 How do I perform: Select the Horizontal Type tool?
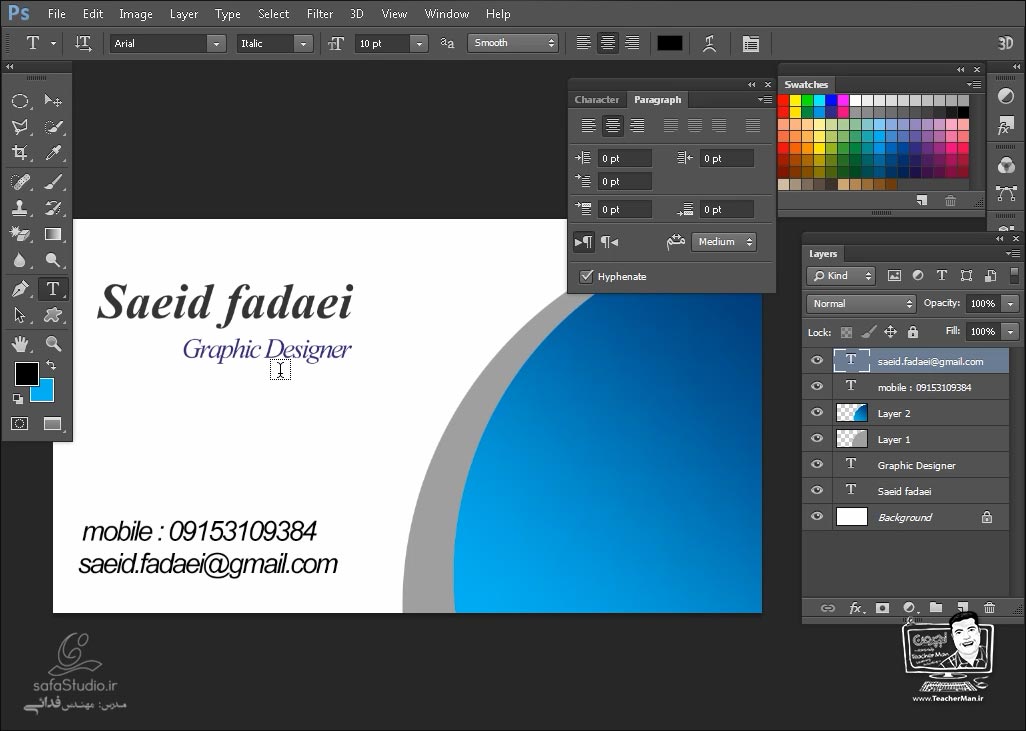click(52, 289)
